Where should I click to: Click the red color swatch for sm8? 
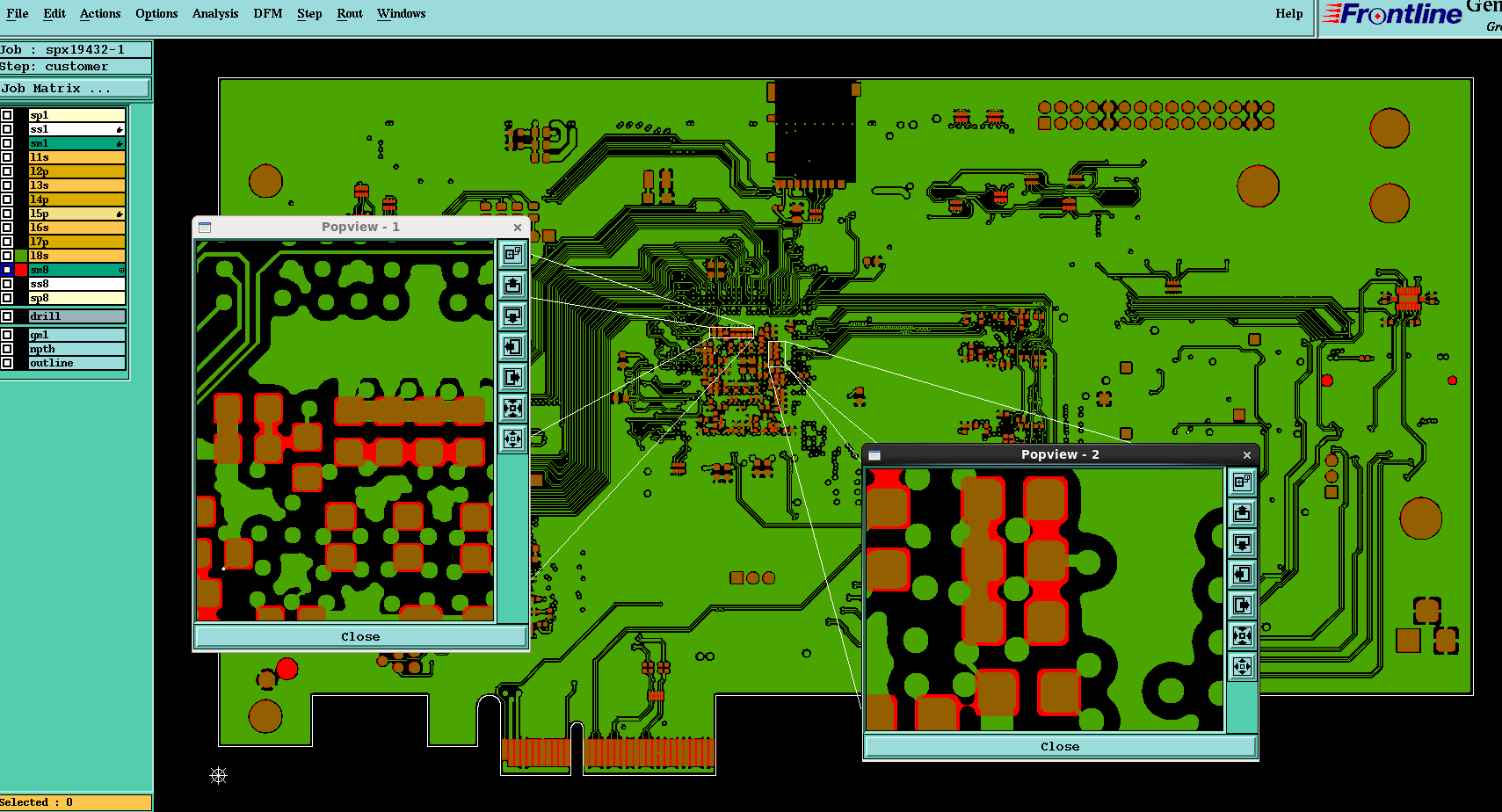coord(21,270)
